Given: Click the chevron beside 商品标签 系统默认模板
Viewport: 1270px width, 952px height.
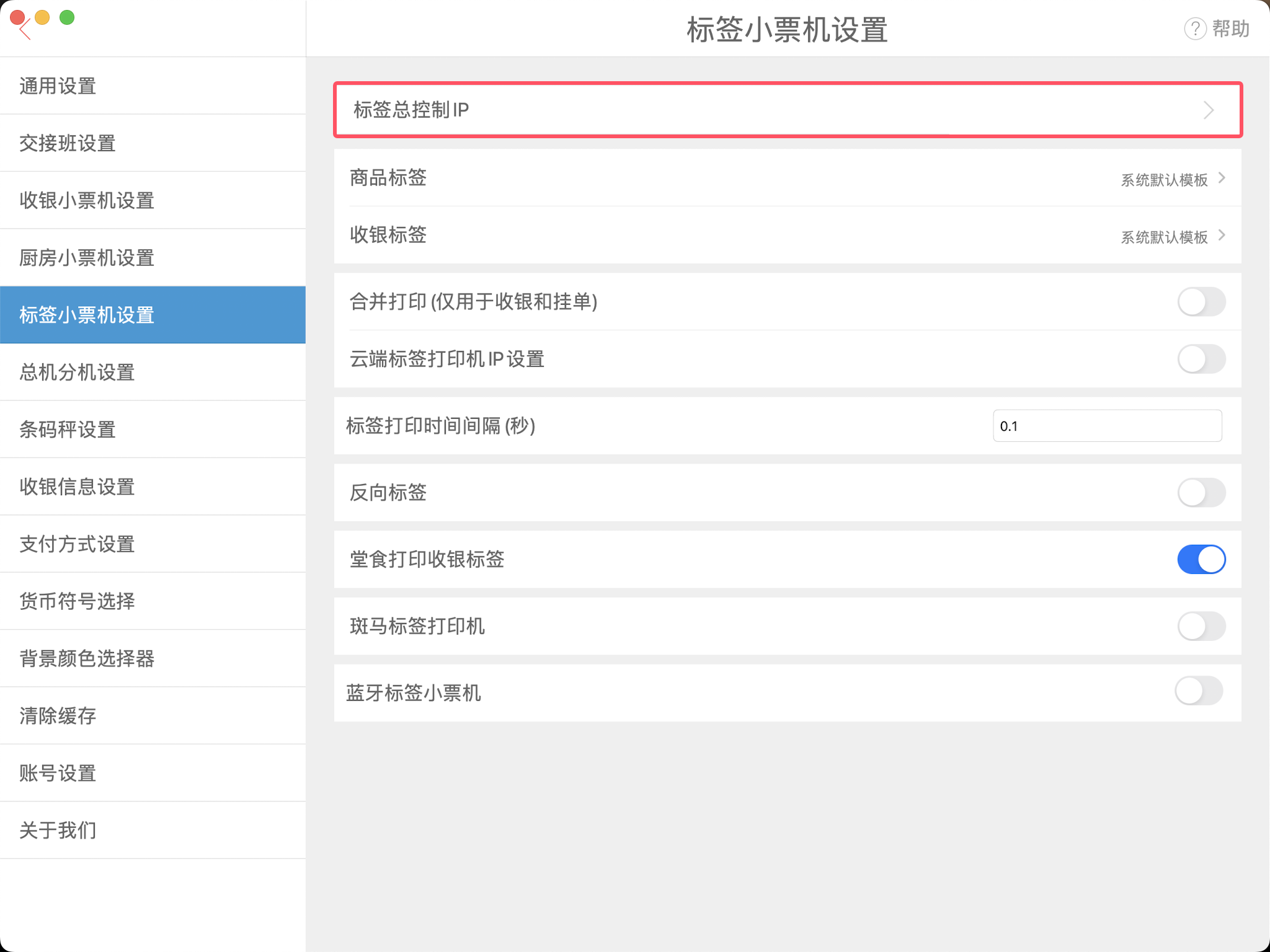Looking at the screenshot, I should pos(1222,178).
